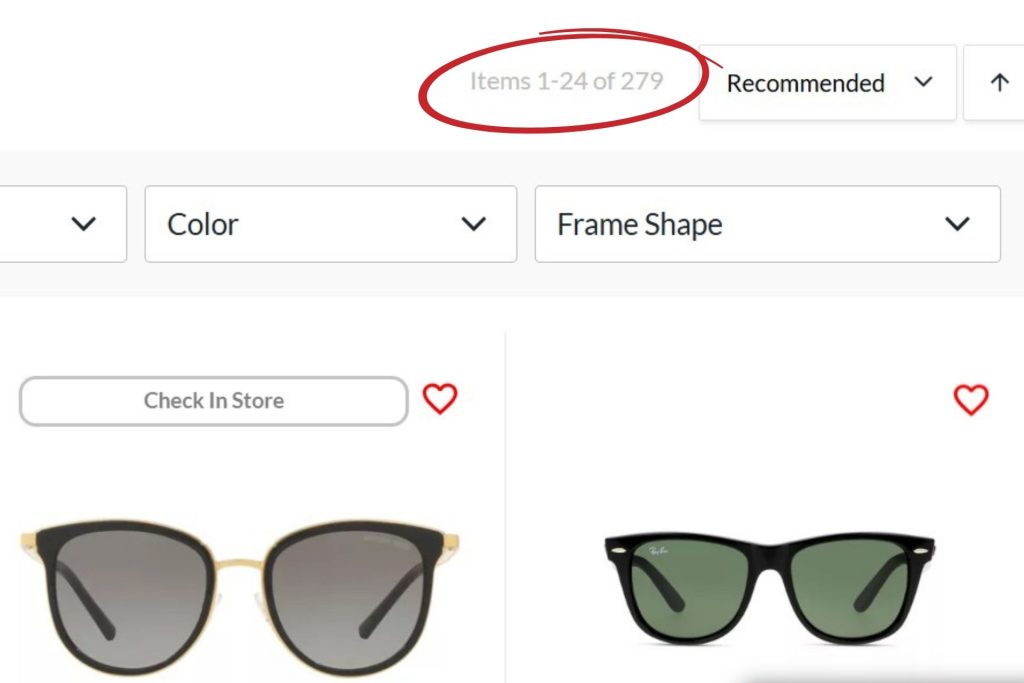Open the Frame Shape filter
The width and height of the screenshot is (1024, 683).
(x=767, y=224)
